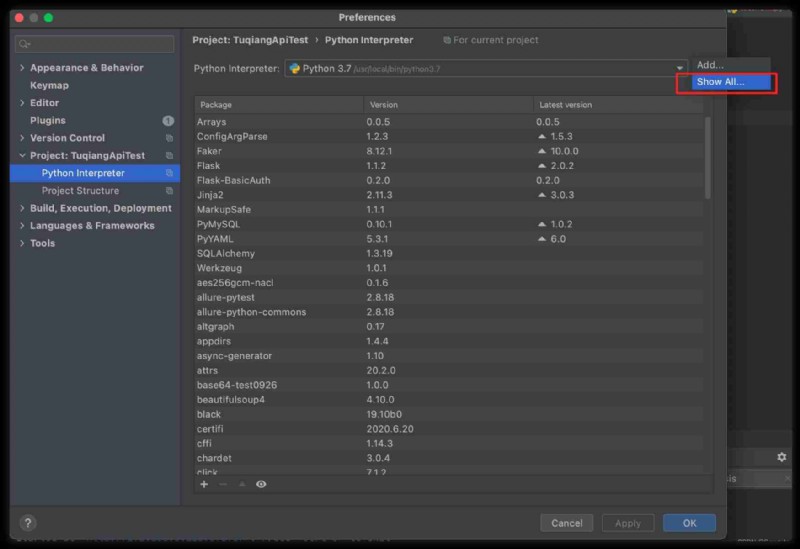Sort by the Latest version column header
800x549 pixels.
point(618,105)
